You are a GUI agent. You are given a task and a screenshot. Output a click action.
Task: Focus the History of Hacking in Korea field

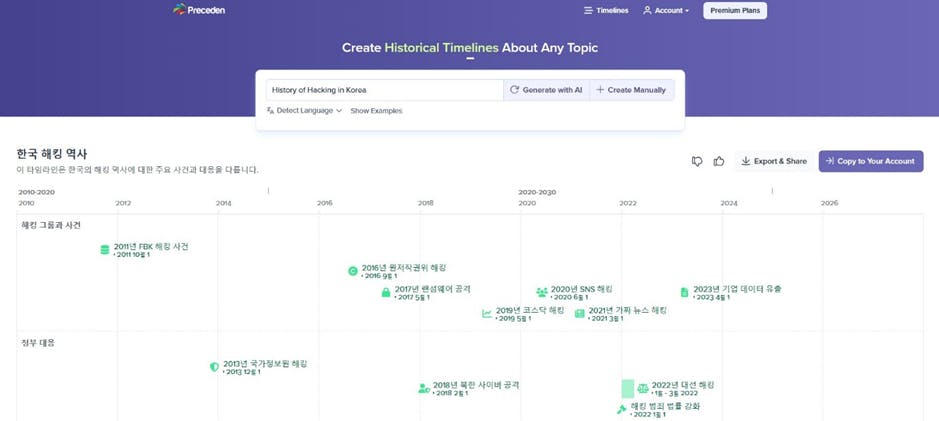coord(384,90)
